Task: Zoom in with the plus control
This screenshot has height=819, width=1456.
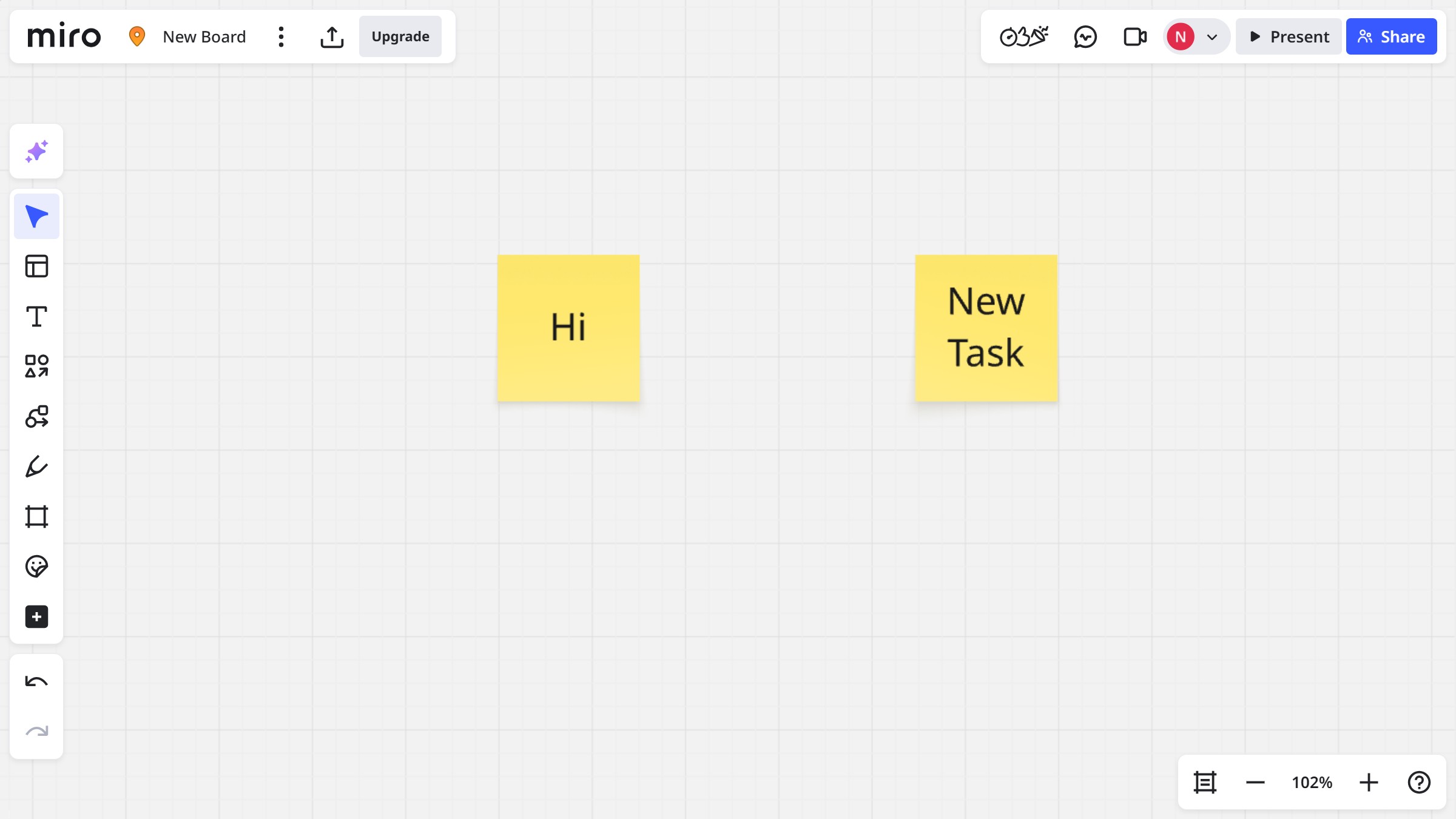Action: (x=1369, y=782)
